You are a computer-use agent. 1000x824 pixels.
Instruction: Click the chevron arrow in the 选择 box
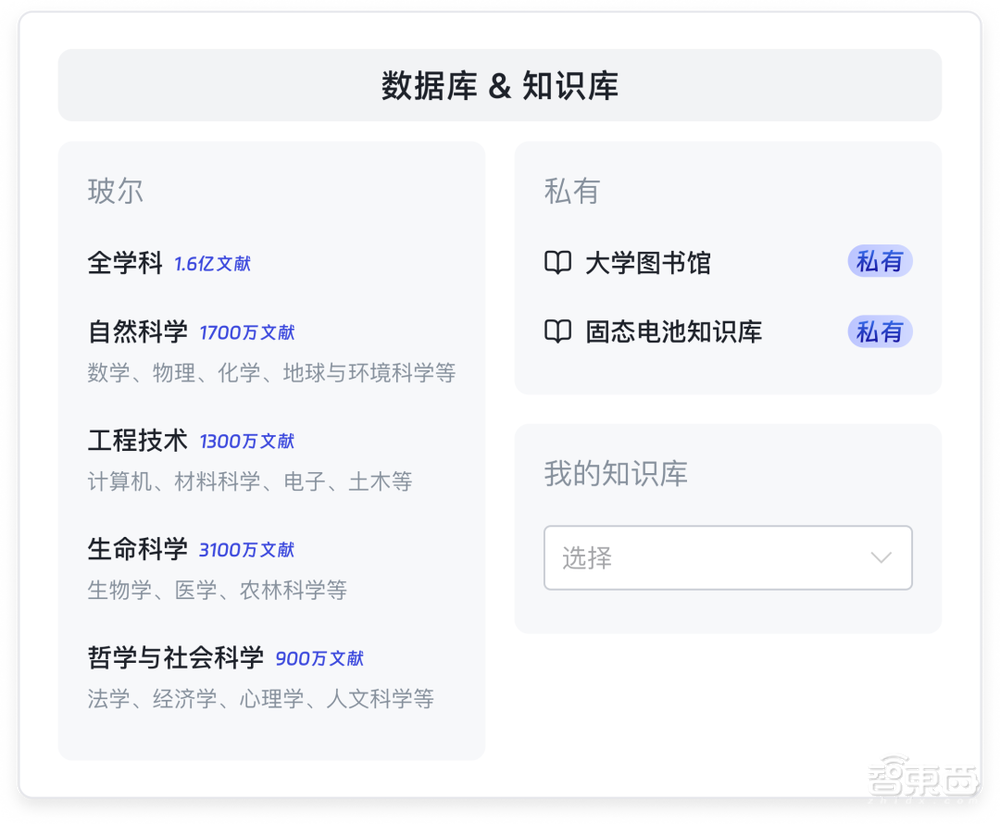879,558
